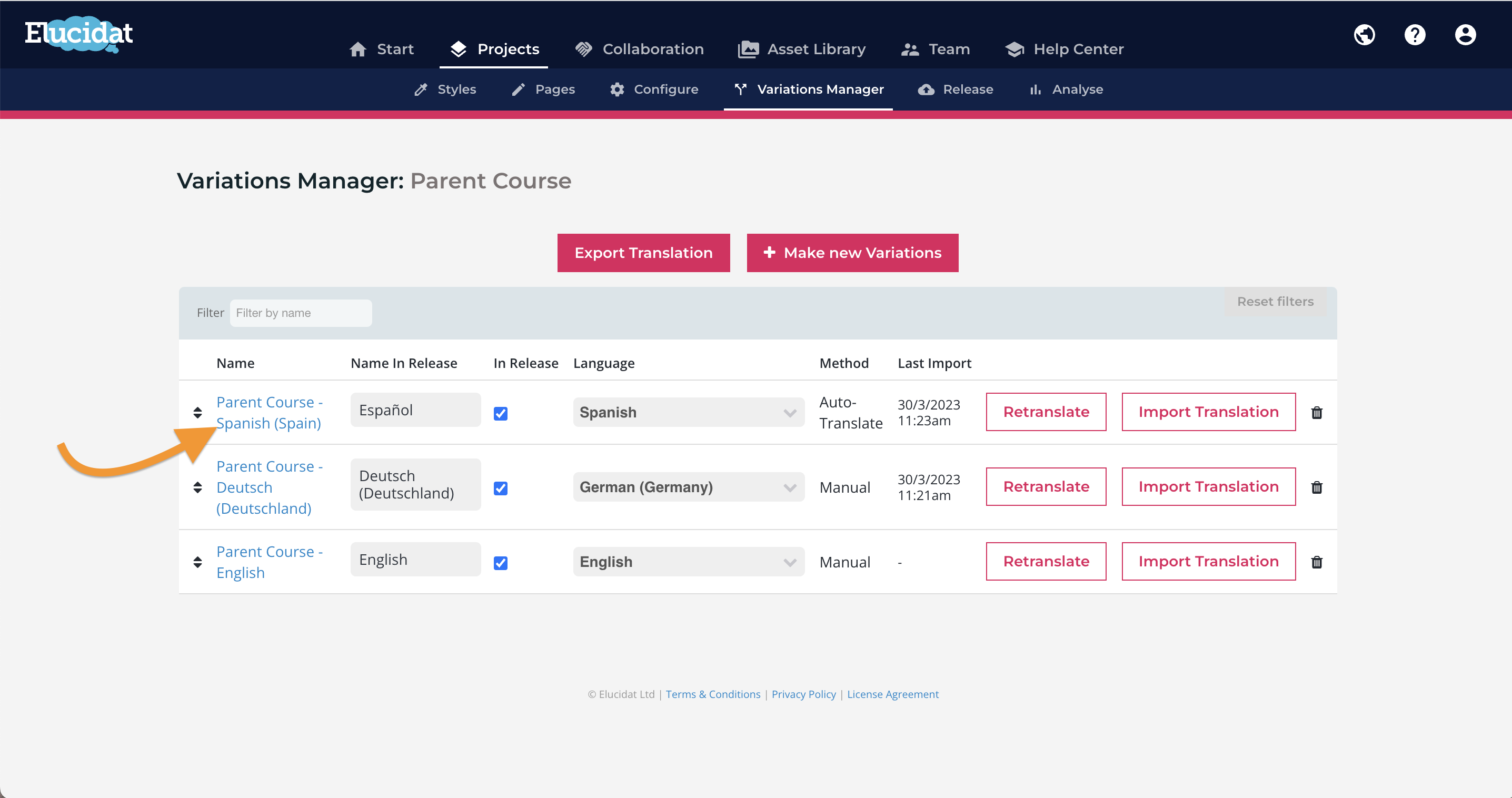Image resolution: width=1512 pixels, height=798 pixels.
Task: Focus the Filter by name field
Action: pos(301,313)
